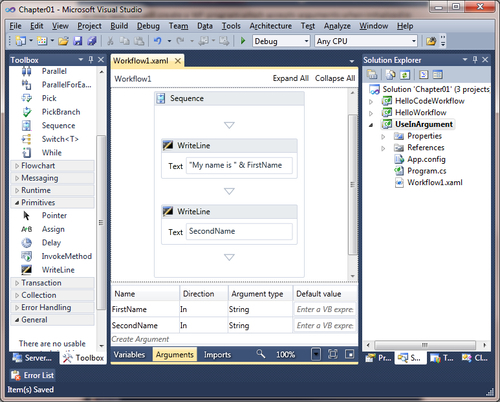Image resolution: width=500 pixels, height=402 pixels.
Task: Click the Add New Item toolbar icon
Action: pyautogui.click(x=42, y=41)
